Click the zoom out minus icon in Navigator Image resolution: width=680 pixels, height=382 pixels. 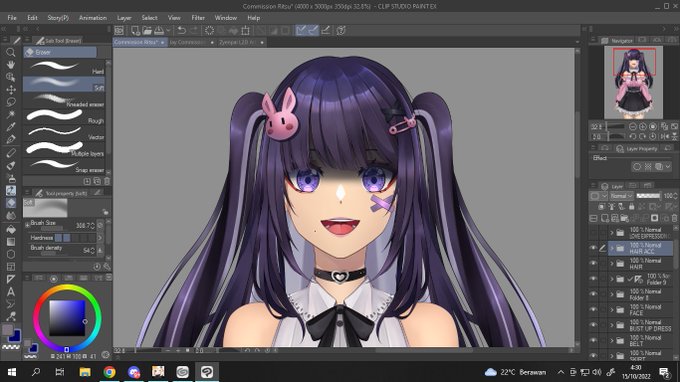pyautogui.click(x=633, y=127)
